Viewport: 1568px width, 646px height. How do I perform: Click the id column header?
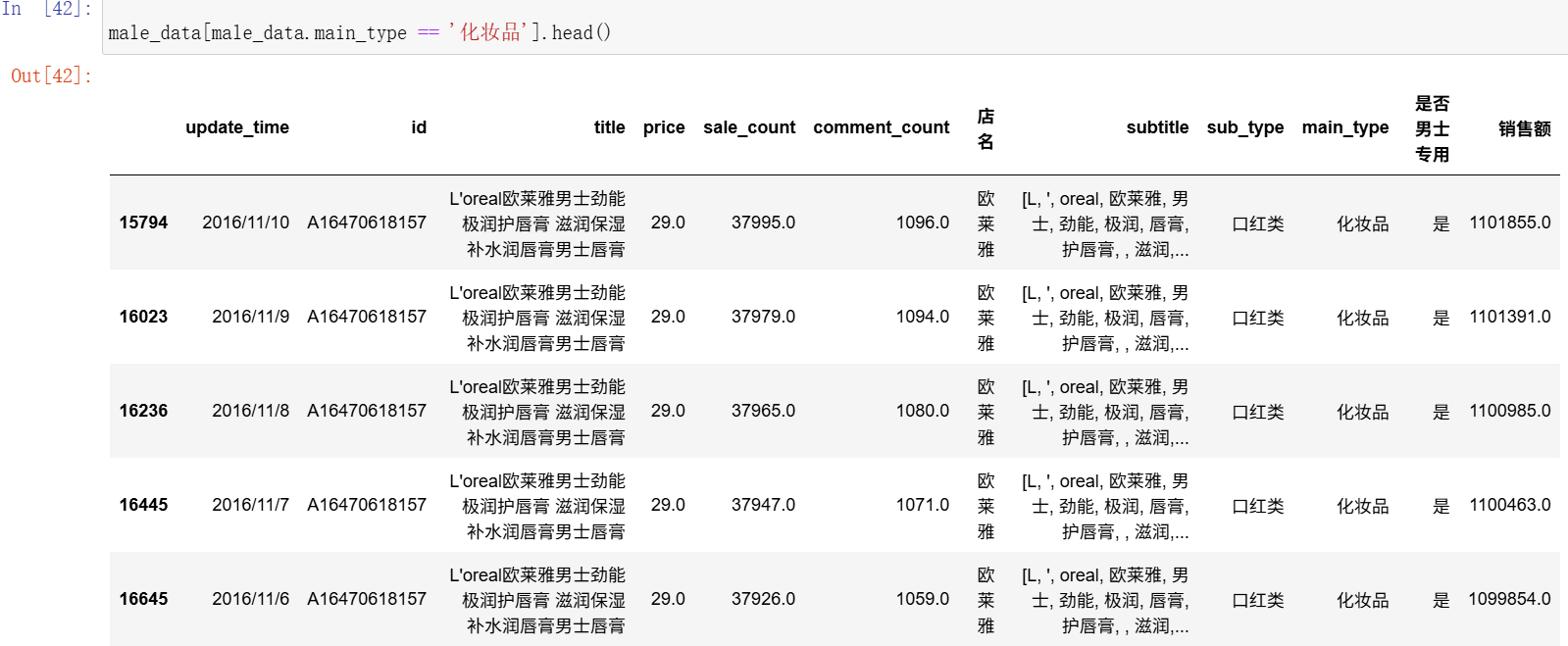(x=419, y=127)
